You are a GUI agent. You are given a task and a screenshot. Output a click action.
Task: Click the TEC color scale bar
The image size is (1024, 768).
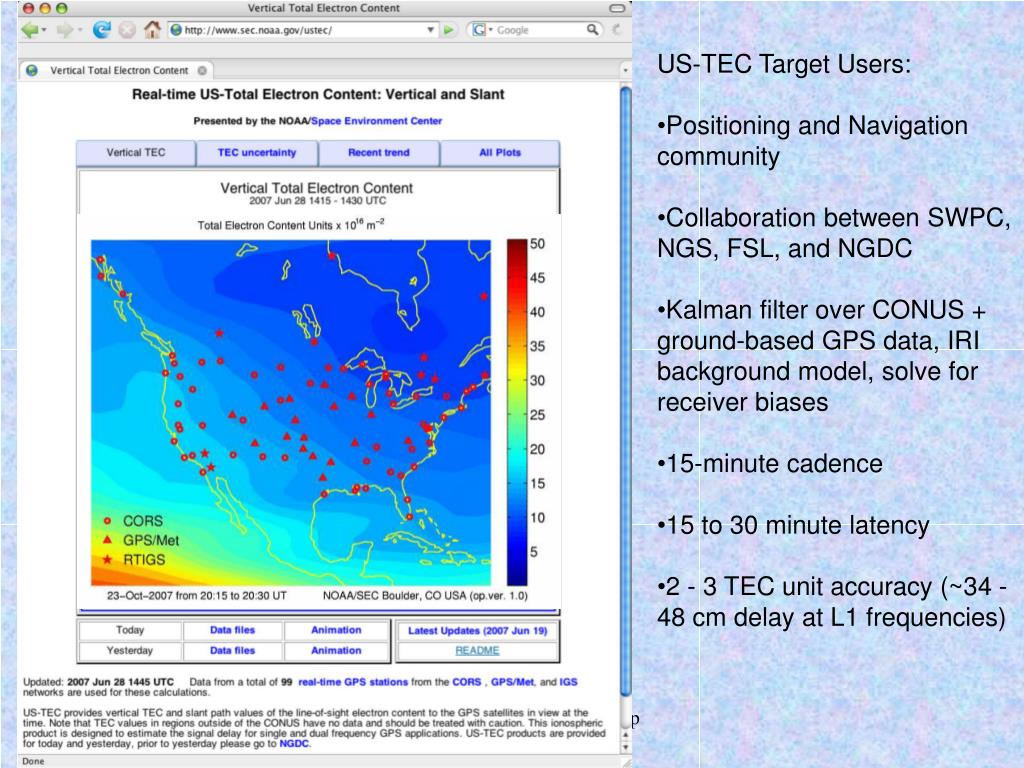tap(517, 412)
